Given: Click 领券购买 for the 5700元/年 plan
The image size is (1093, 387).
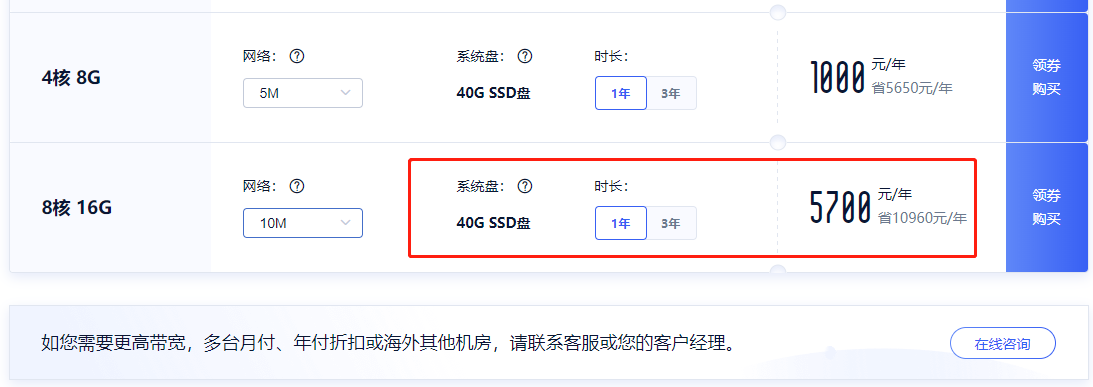Looking at the screenshot, I should pyautogui.click(x=1046, y=207).
